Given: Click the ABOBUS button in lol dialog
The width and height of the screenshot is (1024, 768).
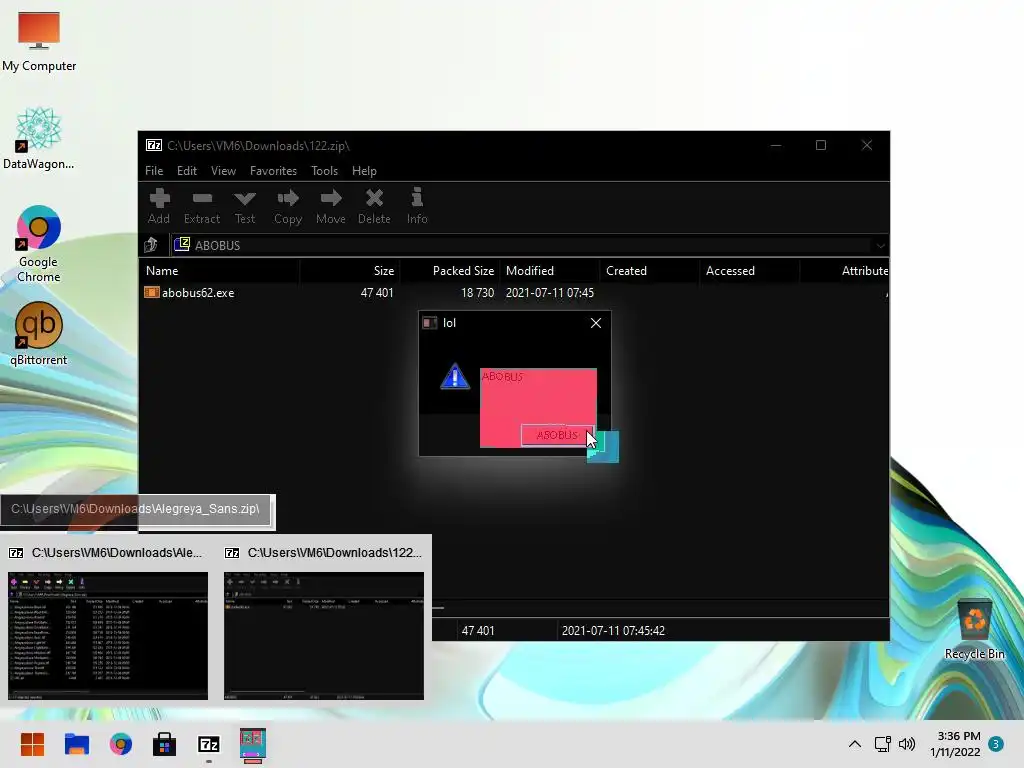Looking at the screenshot, I should point(557,435).
